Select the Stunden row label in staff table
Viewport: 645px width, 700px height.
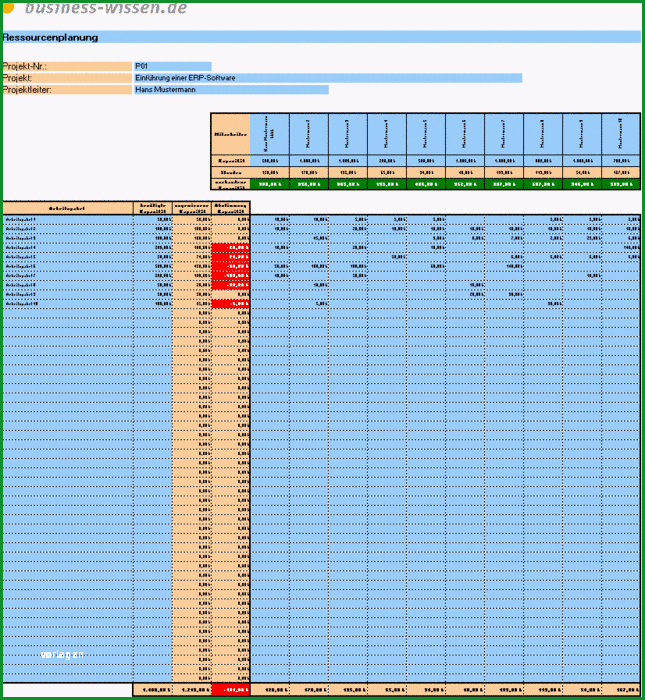coord(230,172)
